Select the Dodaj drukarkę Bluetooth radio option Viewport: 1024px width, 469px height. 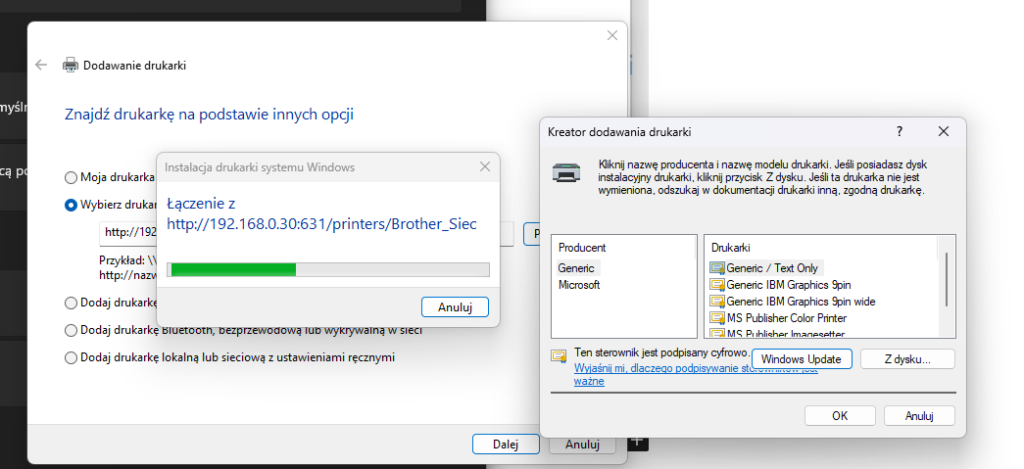coord(71,331)
